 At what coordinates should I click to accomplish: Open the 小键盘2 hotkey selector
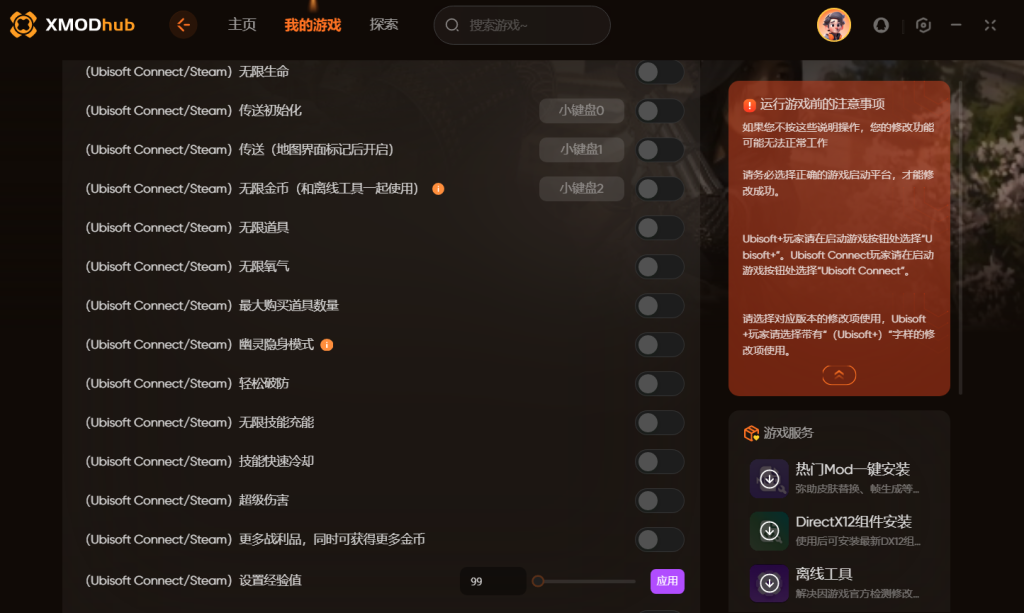581,189
